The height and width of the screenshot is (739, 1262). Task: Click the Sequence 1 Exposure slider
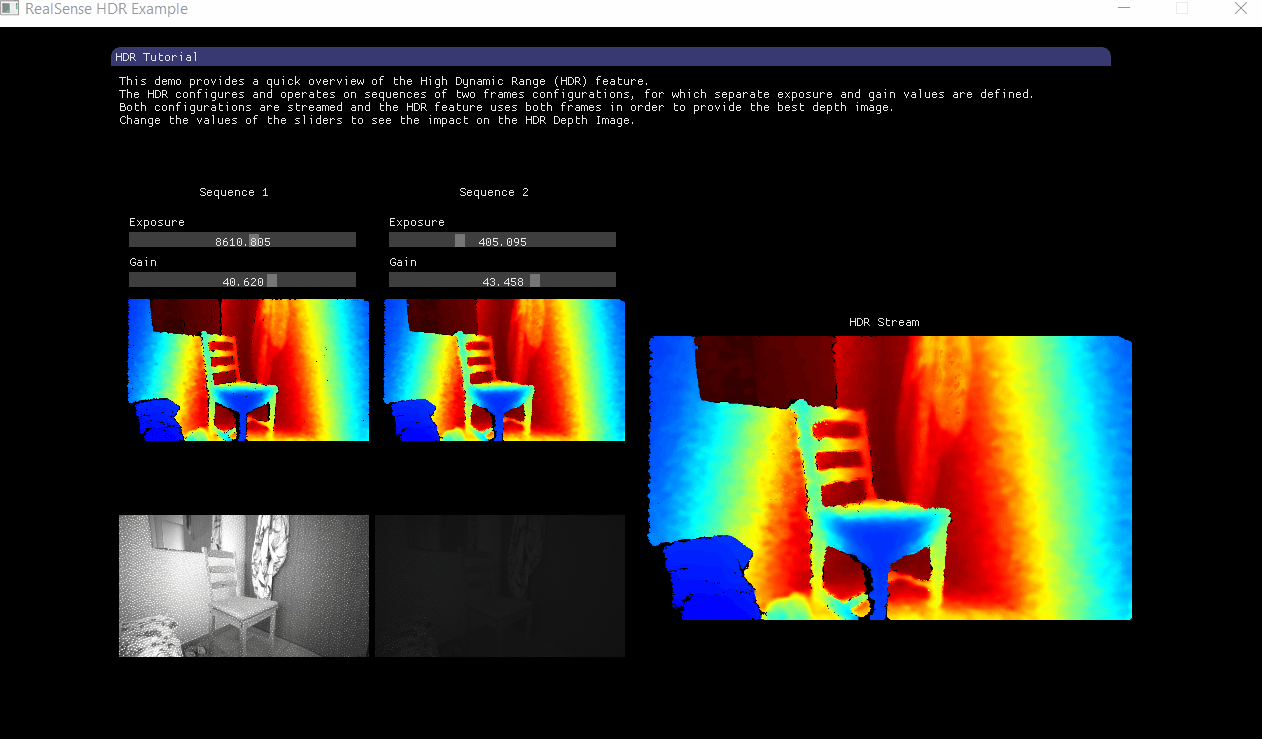[x=242, y=240]
